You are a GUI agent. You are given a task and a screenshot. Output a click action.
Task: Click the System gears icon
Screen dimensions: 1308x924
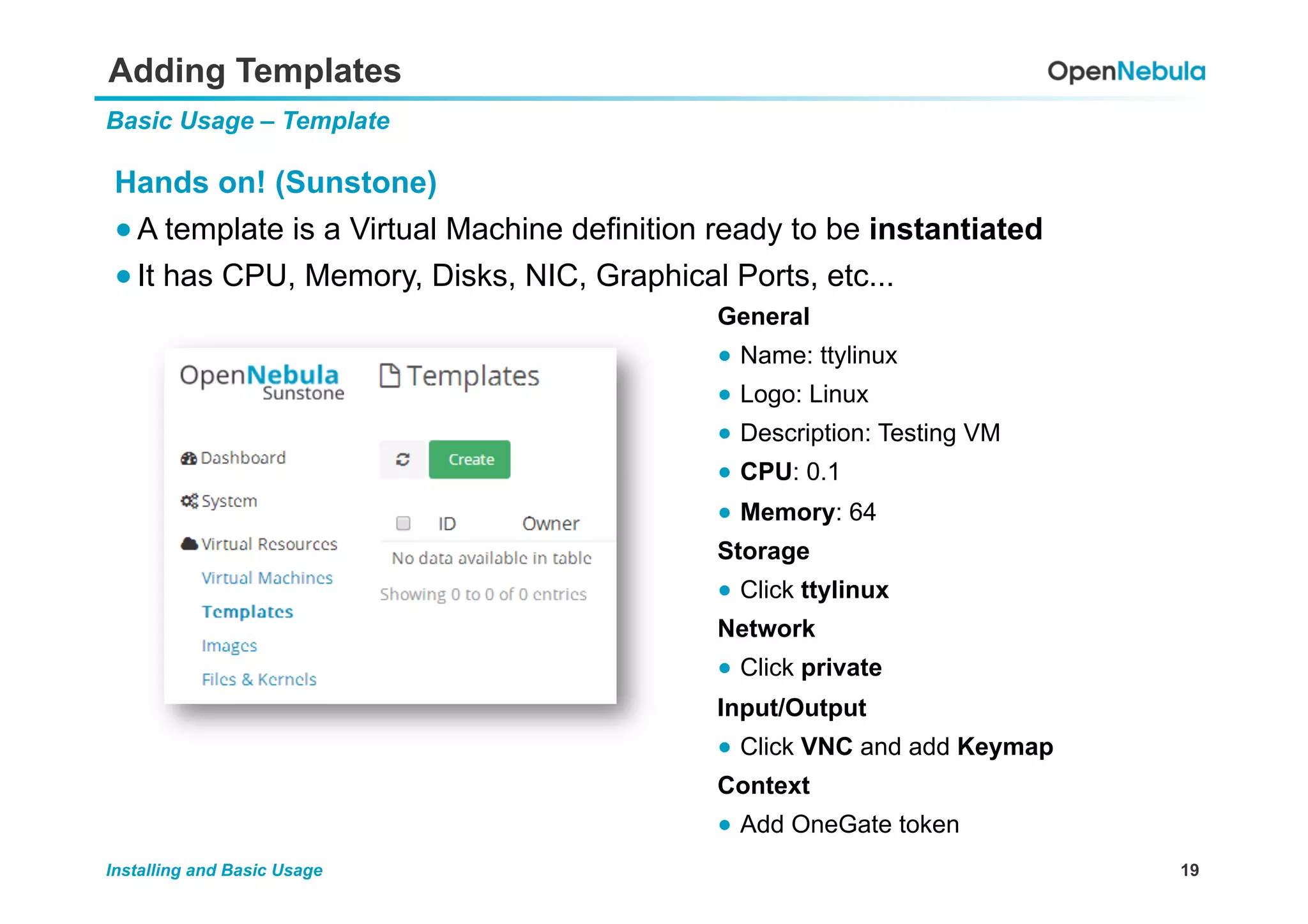tap(189, 501)
